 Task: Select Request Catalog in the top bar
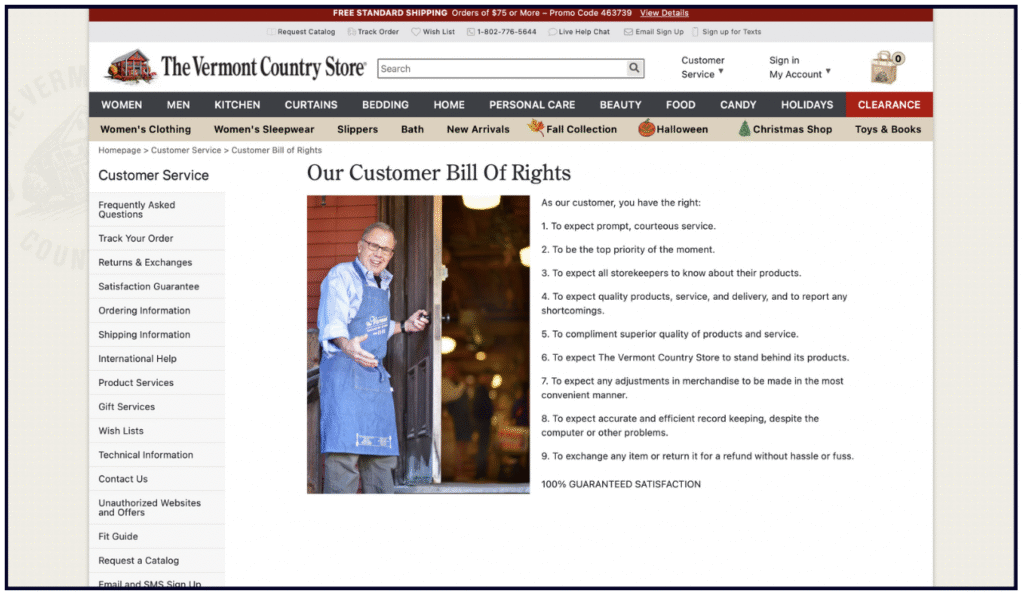click(301, 32)
